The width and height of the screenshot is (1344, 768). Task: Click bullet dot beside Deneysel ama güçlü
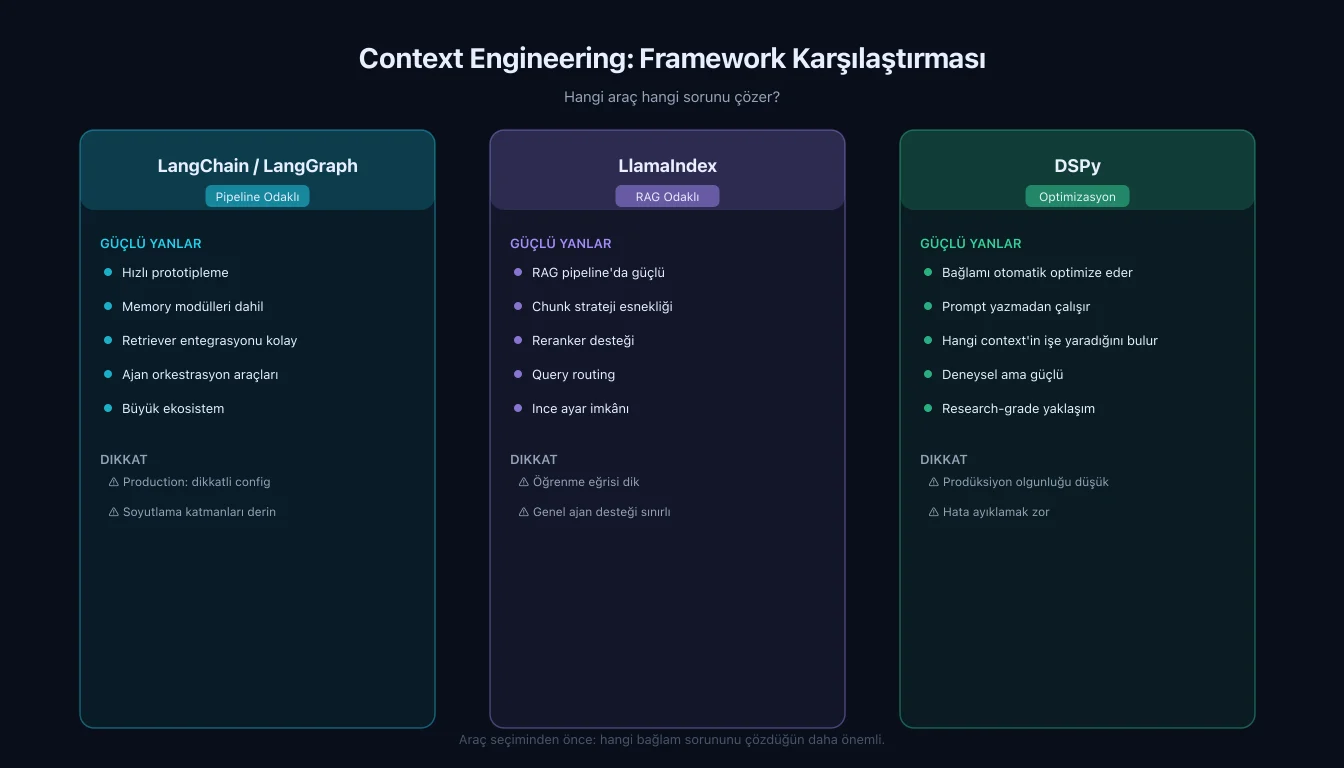pyautogui.click(x=928, y=374)
